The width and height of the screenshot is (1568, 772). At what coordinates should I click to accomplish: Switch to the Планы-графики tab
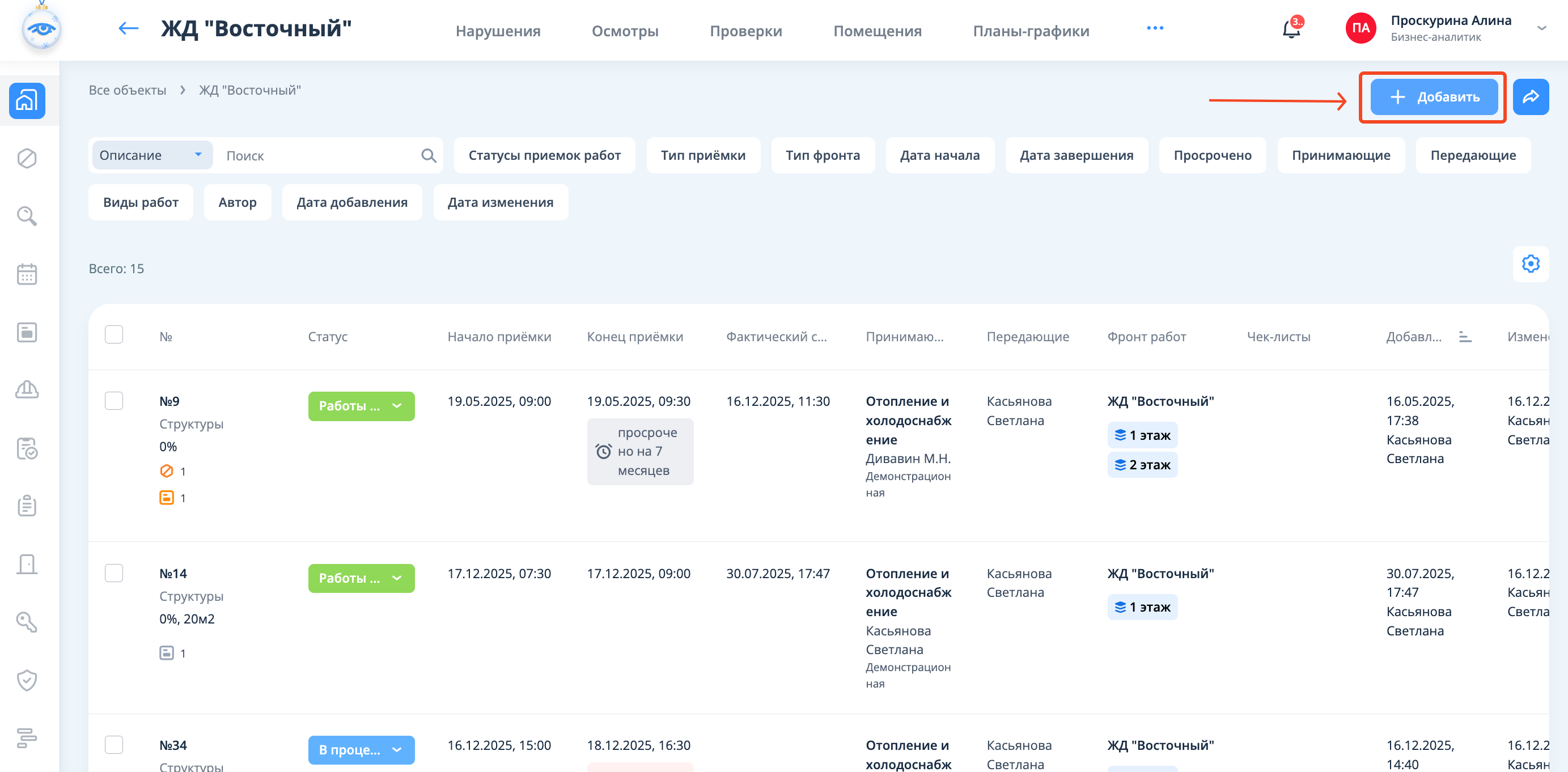pyautogui.click(x=1031, y=31)
